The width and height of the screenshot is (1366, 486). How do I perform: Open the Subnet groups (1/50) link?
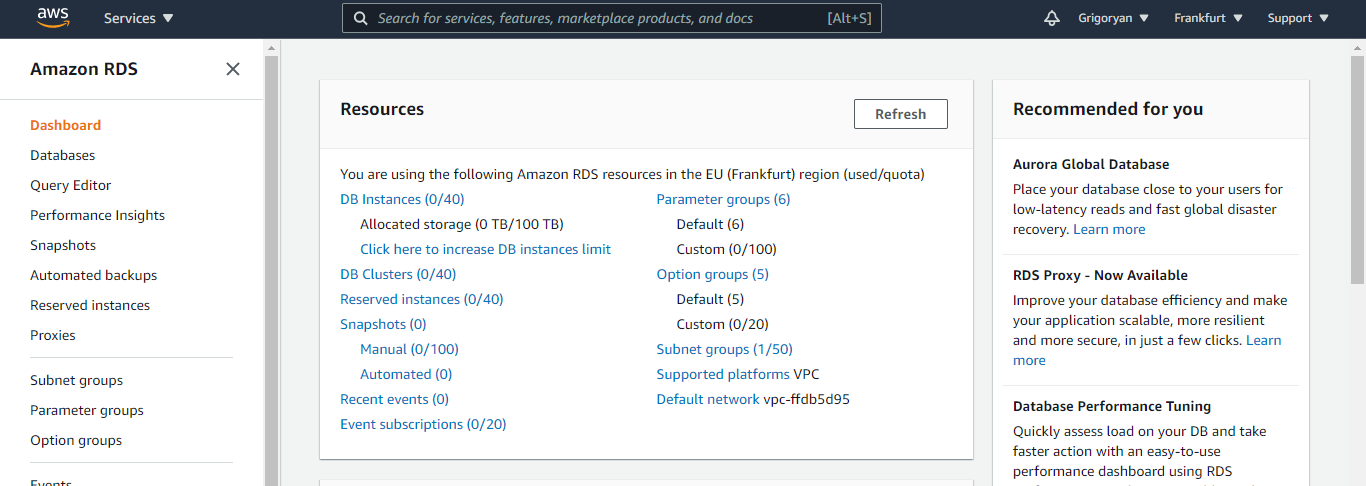[724, 349]
